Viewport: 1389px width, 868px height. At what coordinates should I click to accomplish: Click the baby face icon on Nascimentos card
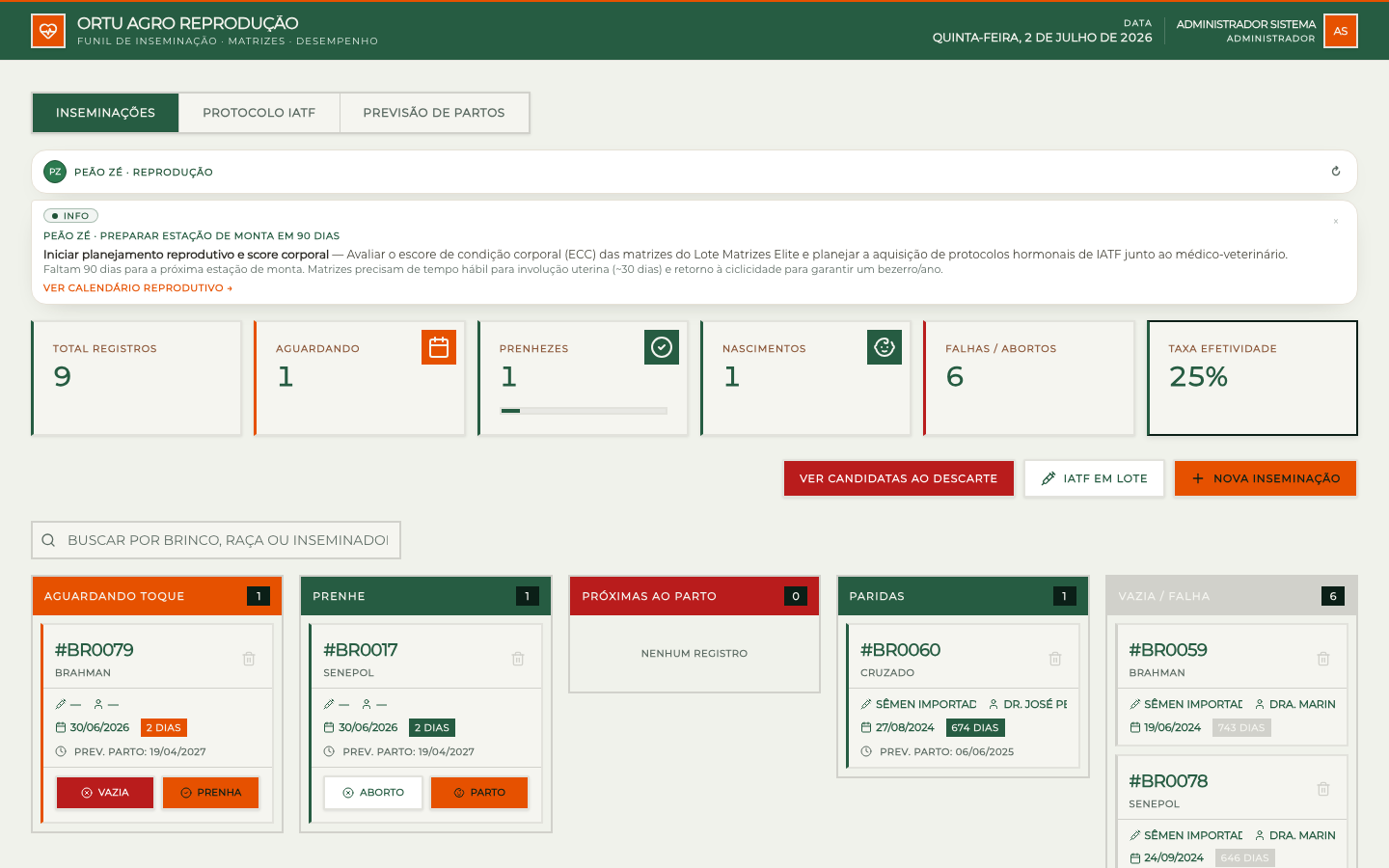[885, 347]
